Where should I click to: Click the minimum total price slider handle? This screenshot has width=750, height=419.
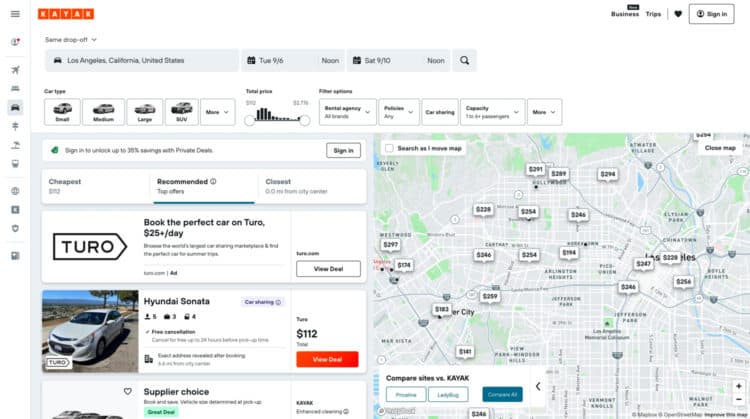click(x=249, y=121)
